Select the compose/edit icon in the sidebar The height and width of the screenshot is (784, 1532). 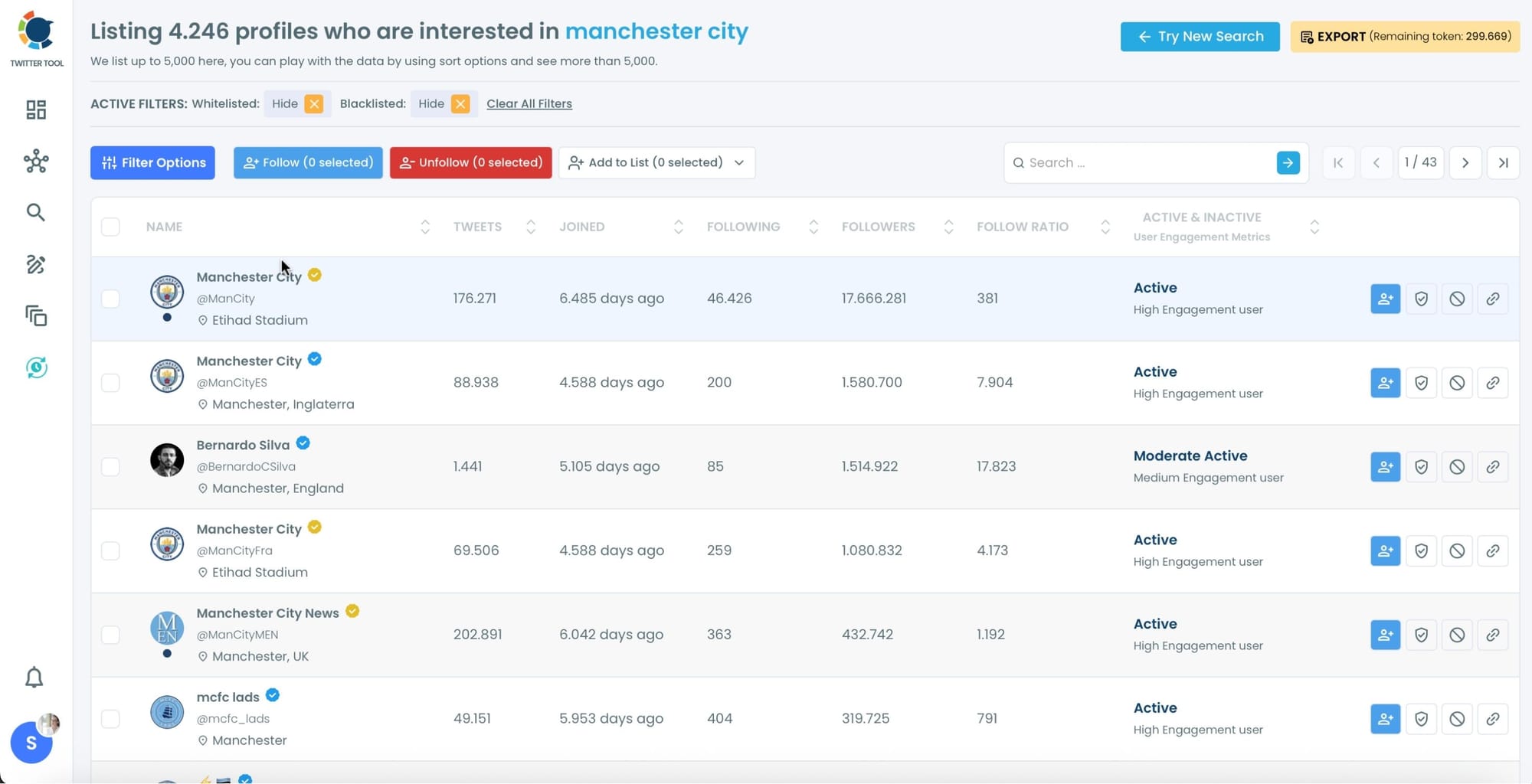pos(35,264)
